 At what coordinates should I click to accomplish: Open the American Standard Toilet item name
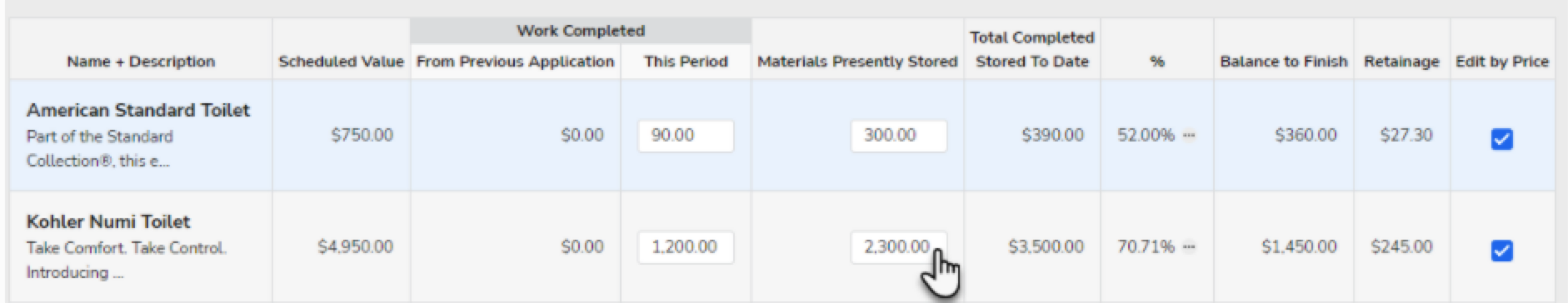tap(137, 110)
